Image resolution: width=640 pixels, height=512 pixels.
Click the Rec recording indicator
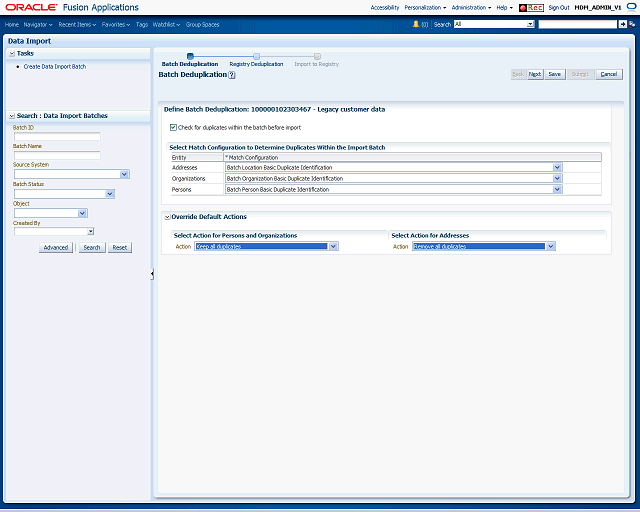(x=531, y=8)
